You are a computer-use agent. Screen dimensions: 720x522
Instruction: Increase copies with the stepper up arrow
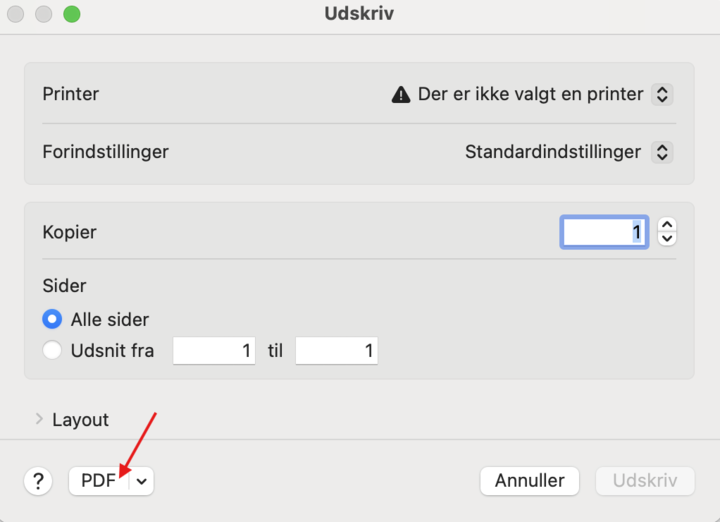point(668,225)
